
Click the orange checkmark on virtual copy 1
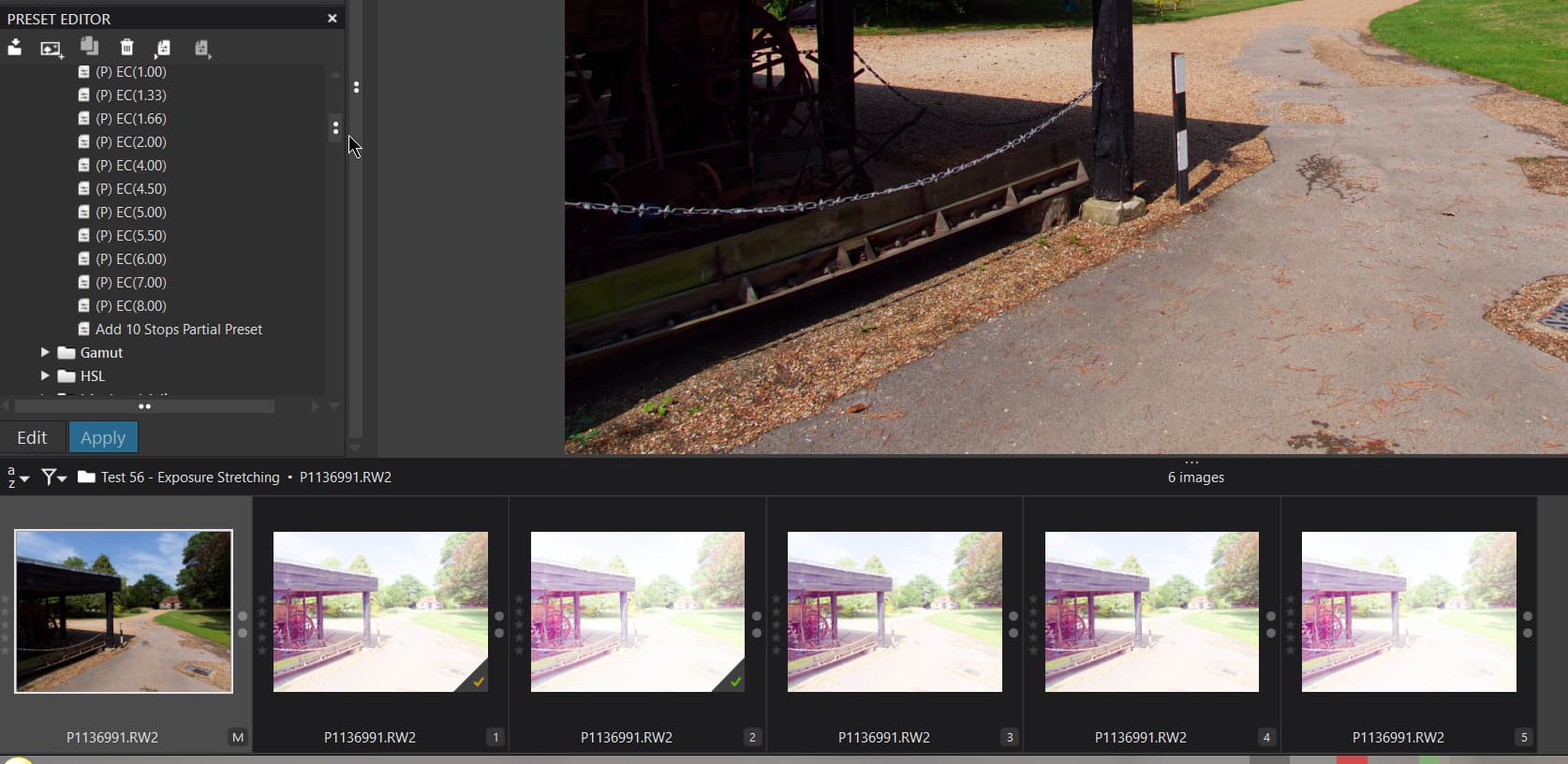(479, 682)
